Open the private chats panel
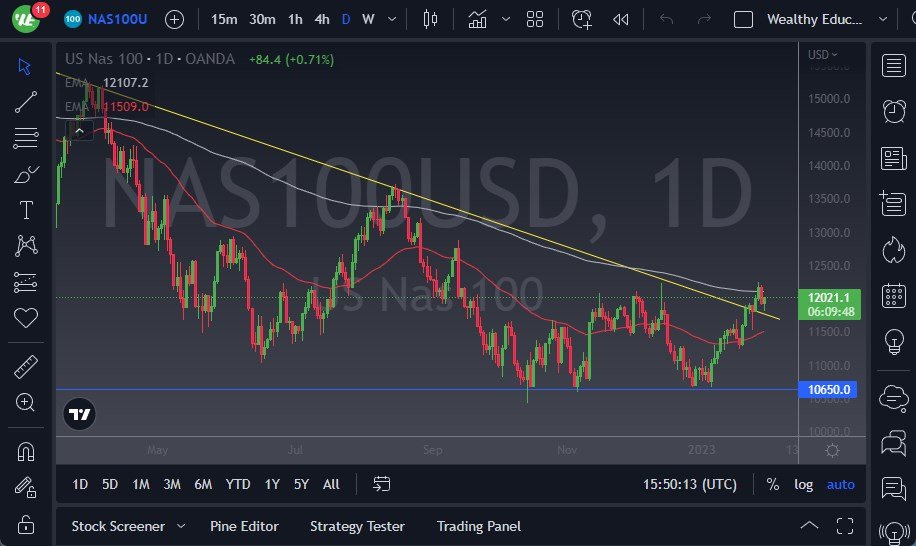916x546 pixels. [894, 443]
